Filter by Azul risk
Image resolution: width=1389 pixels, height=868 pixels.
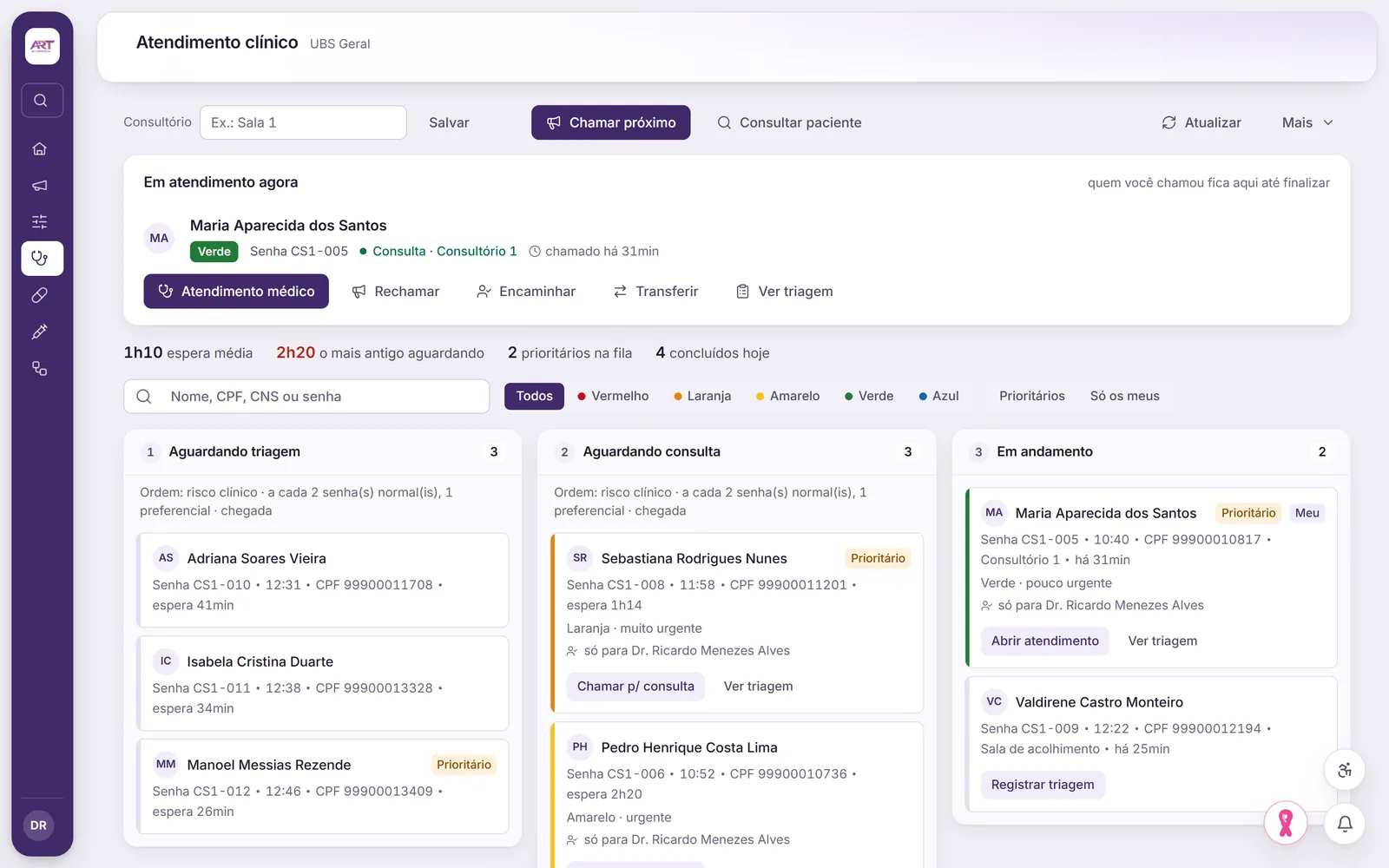[x=938, y=396]
